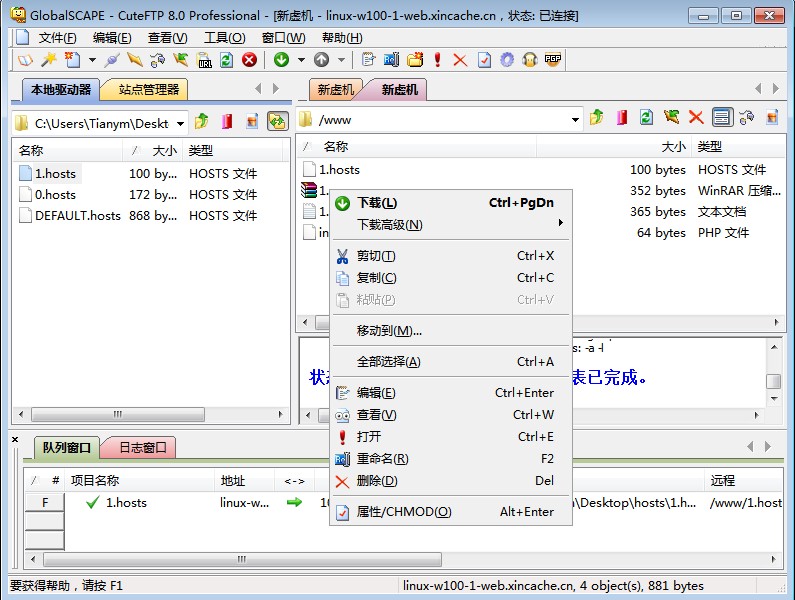Open the remote /www path dropdown
This screenshot has height=600, width=795.
click(575, 120)
